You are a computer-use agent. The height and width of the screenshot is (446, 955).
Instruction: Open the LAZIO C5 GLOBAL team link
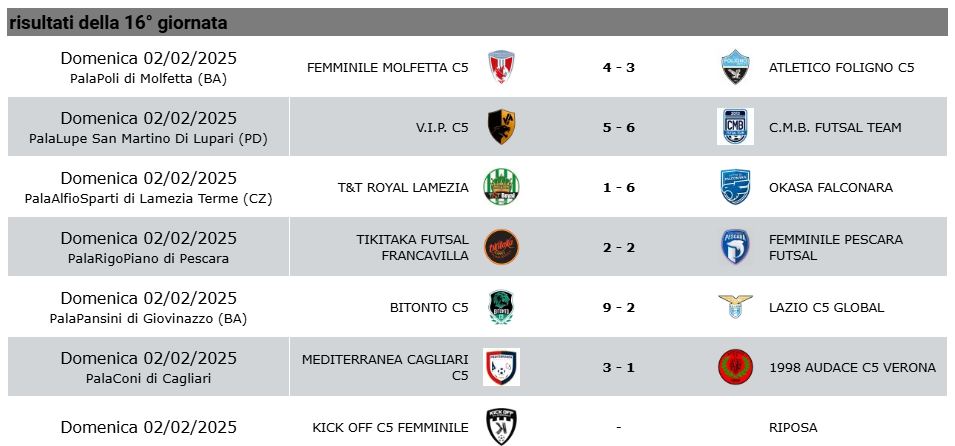[x=826, y=308]
